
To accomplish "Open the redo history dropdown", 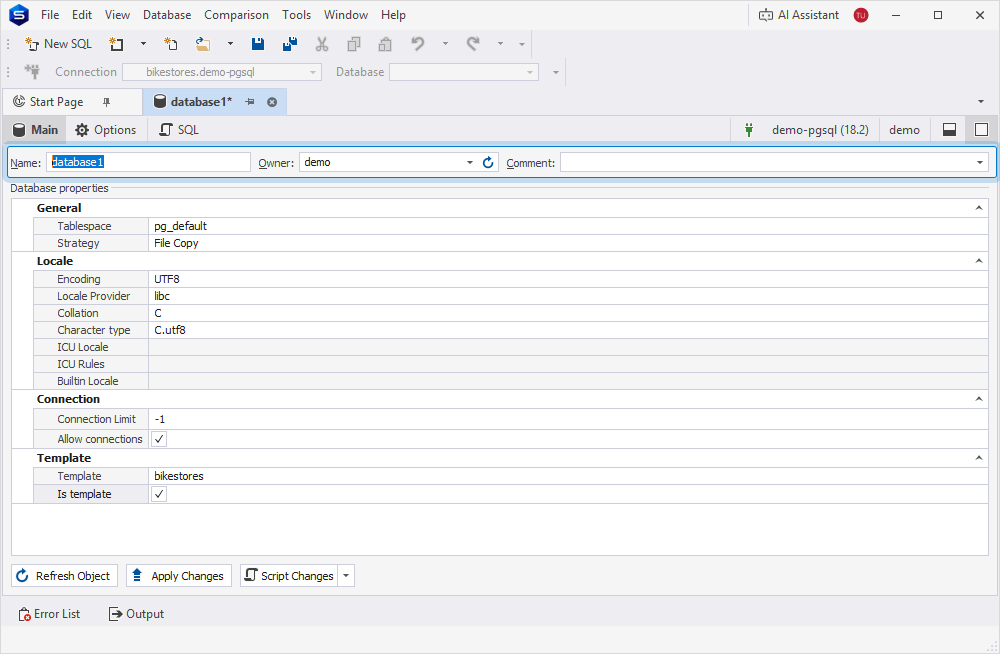I will click(500, 44).
